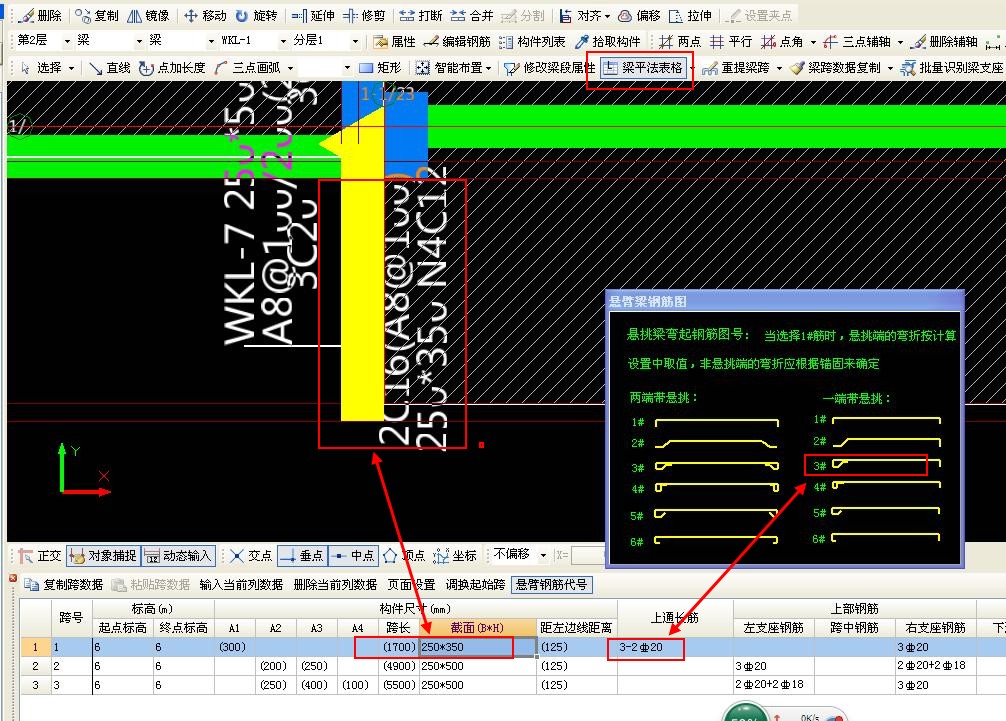
Task: Click the 打断 break tool
Action: pyautogui.click(x=421, y=15)
